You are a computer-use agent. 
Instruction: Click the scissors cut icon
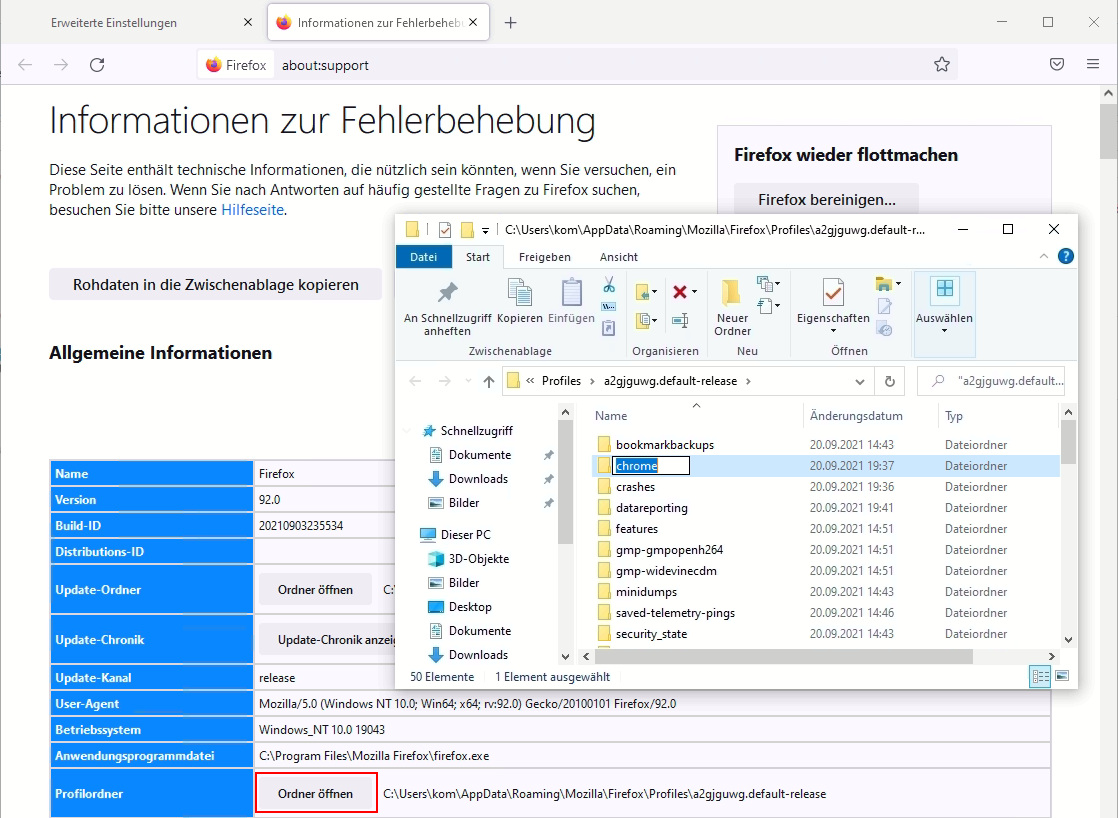(608, 285)
